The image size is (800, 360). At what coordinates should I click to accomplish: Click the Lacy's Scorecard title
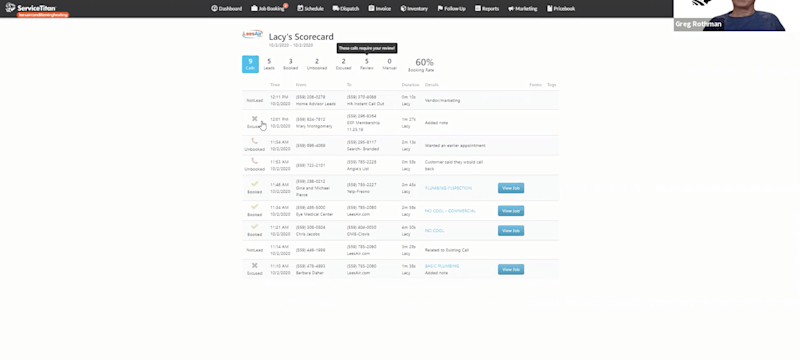tap(301, 37)
